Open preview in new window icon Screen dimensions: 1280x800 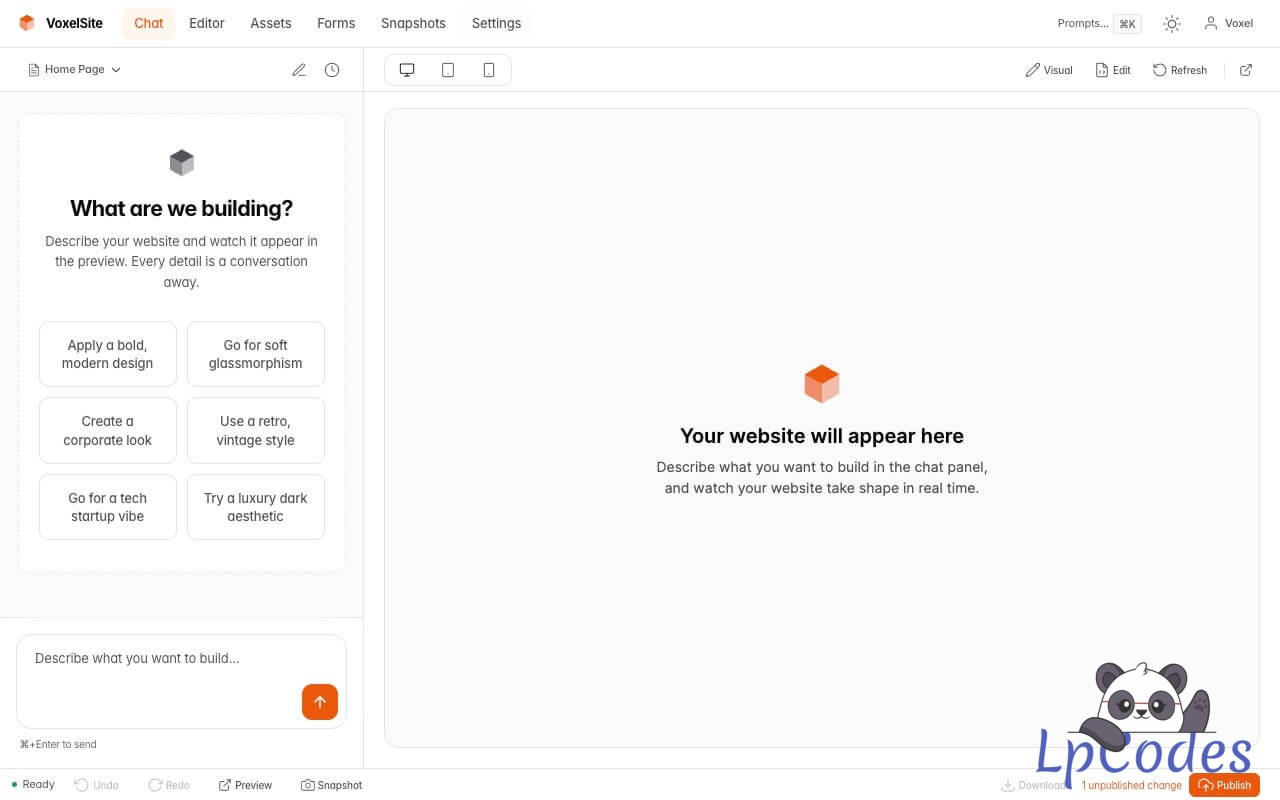1246,70
